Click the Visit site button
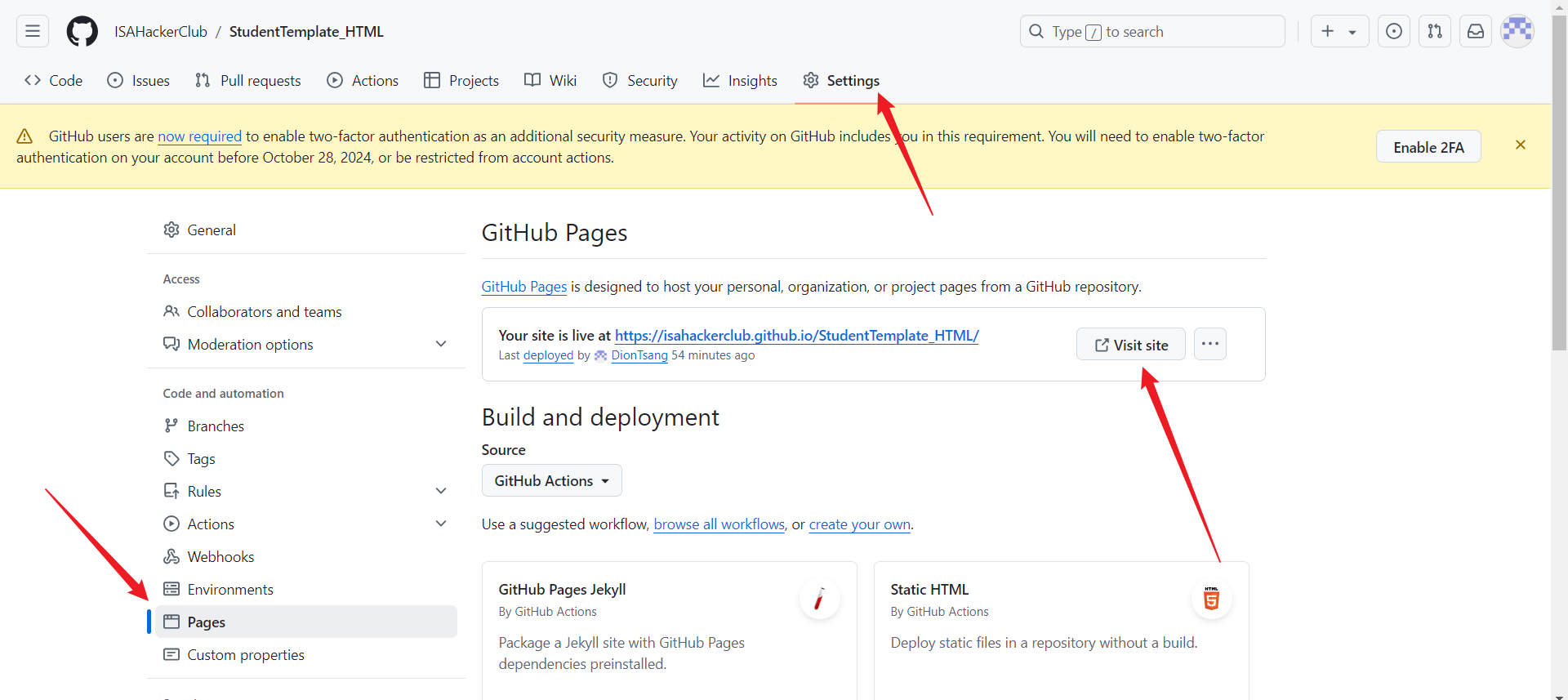Viewport: 1568px width, 700px height. tap(1130, 344)
